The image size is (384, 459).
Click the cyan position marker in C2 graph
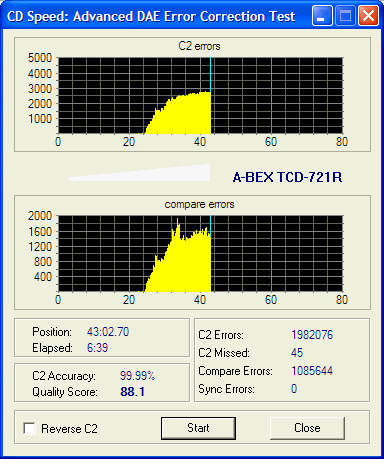(210, 74)
